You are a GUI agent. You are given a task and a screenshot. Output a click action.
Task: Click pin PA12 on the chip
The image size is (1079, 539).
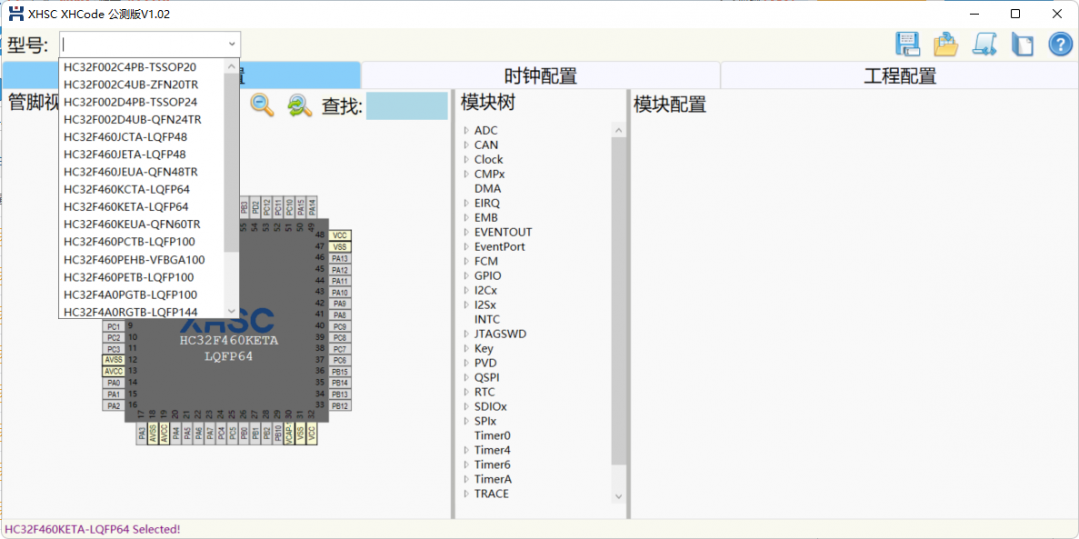pyautogui.click(x=340, y=270)
